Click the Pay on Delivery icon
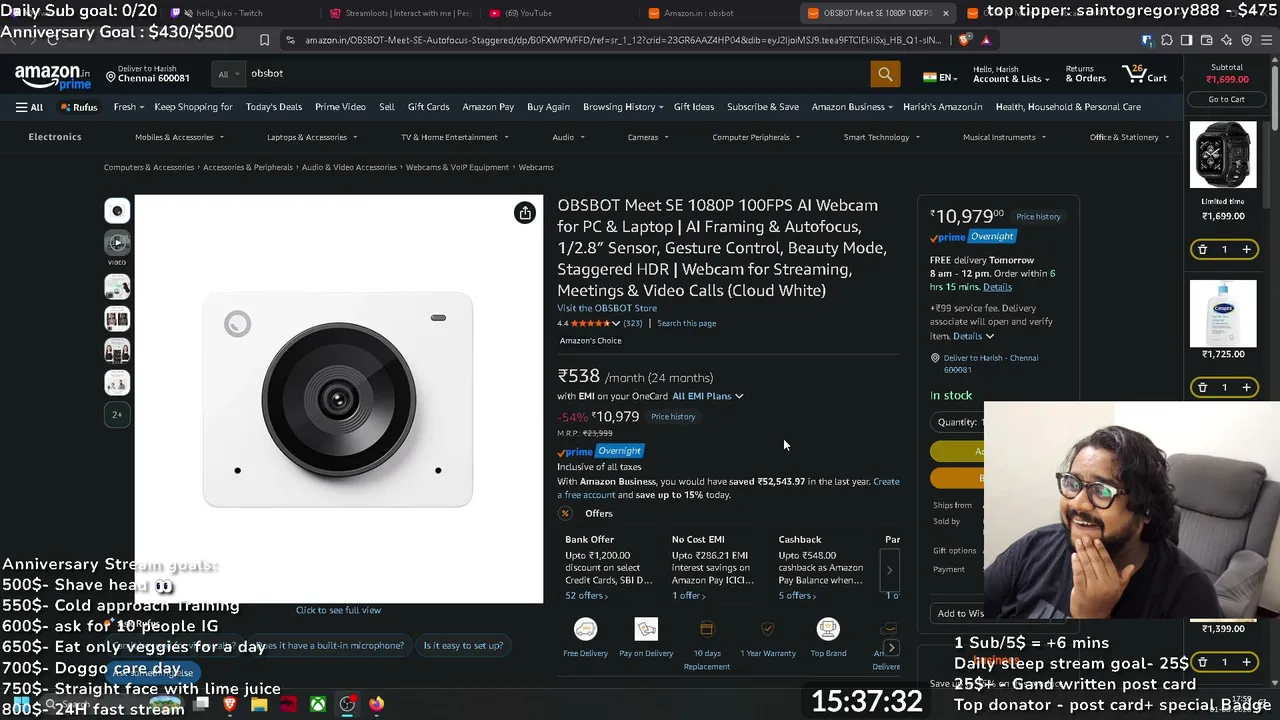 646,629
